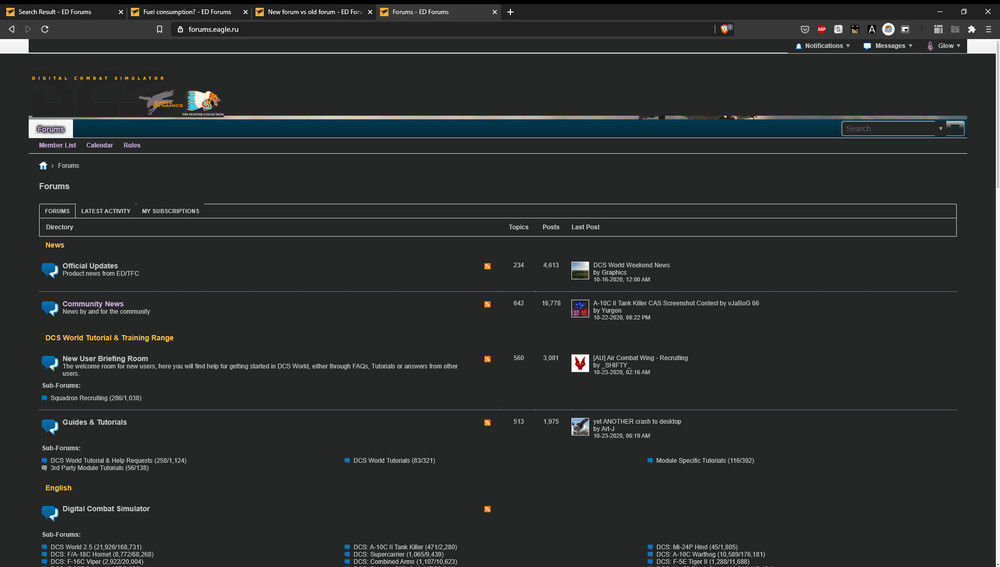Image resolution: width=1000 pixels, height=567 pixels.
Task: Switch to the Search Result browser tab
Action: point(62,11)
